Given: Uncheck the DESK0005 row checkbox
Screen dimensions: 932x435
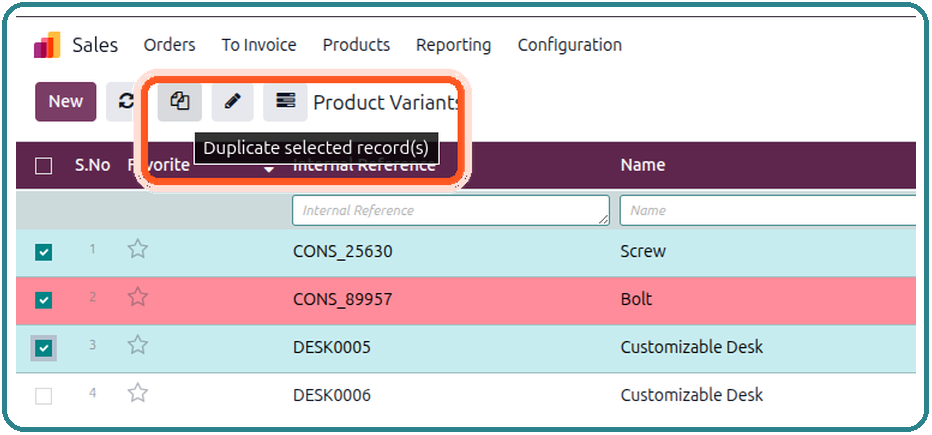Looking at the screenshot, I should click(x=43, y=348).
